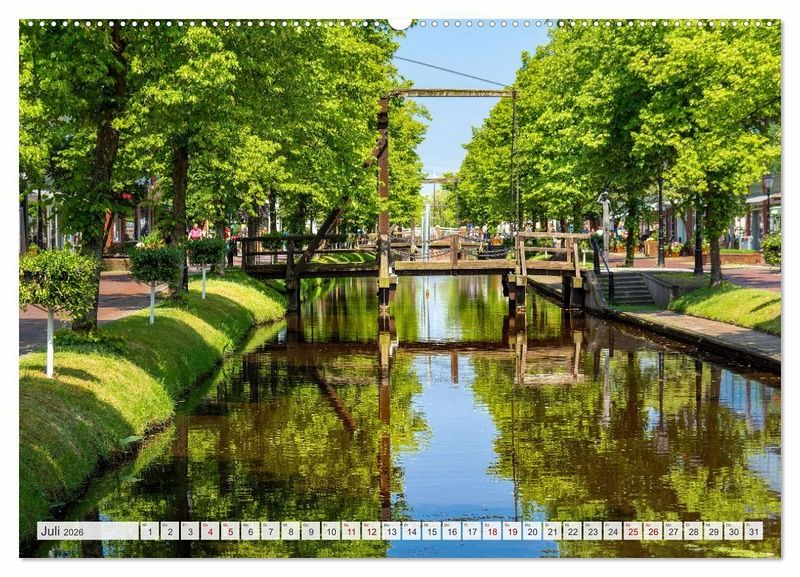Select day 15 in the calendar strip

coord(432,531)
